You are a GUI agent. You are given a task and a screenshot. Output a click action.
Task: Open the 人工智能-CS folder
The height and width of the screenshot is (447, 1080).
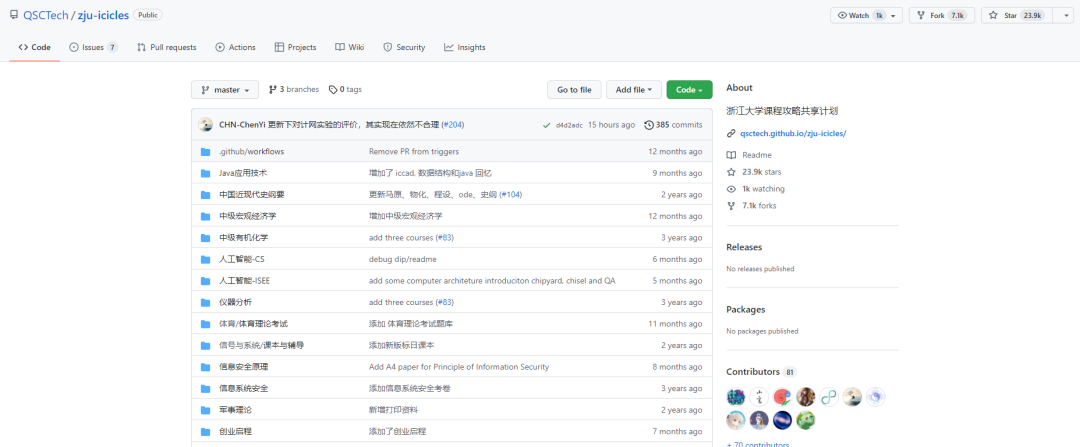point(242,260)
